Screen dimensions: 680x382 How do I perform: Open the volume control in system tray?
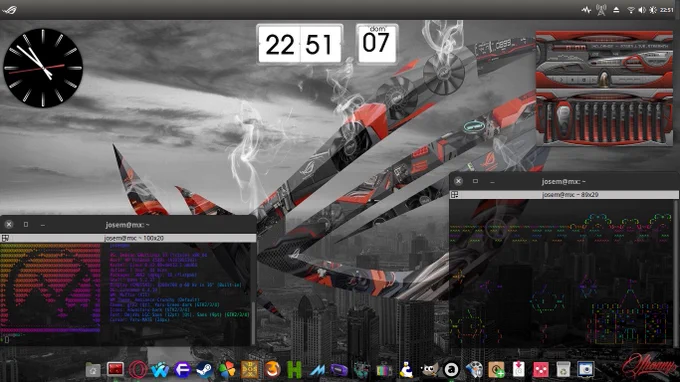(x=642, y=10)
